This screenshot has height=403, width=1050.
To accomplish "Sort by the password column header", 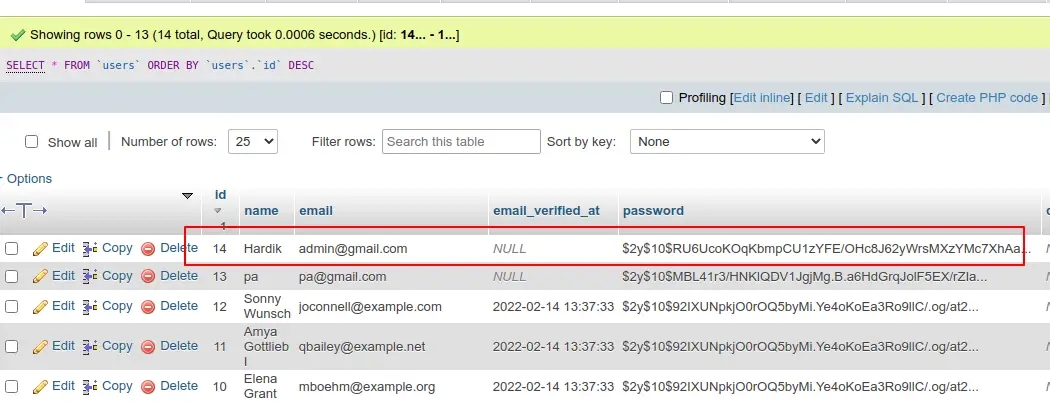I will pyautogui.click(x=653, y=211).
